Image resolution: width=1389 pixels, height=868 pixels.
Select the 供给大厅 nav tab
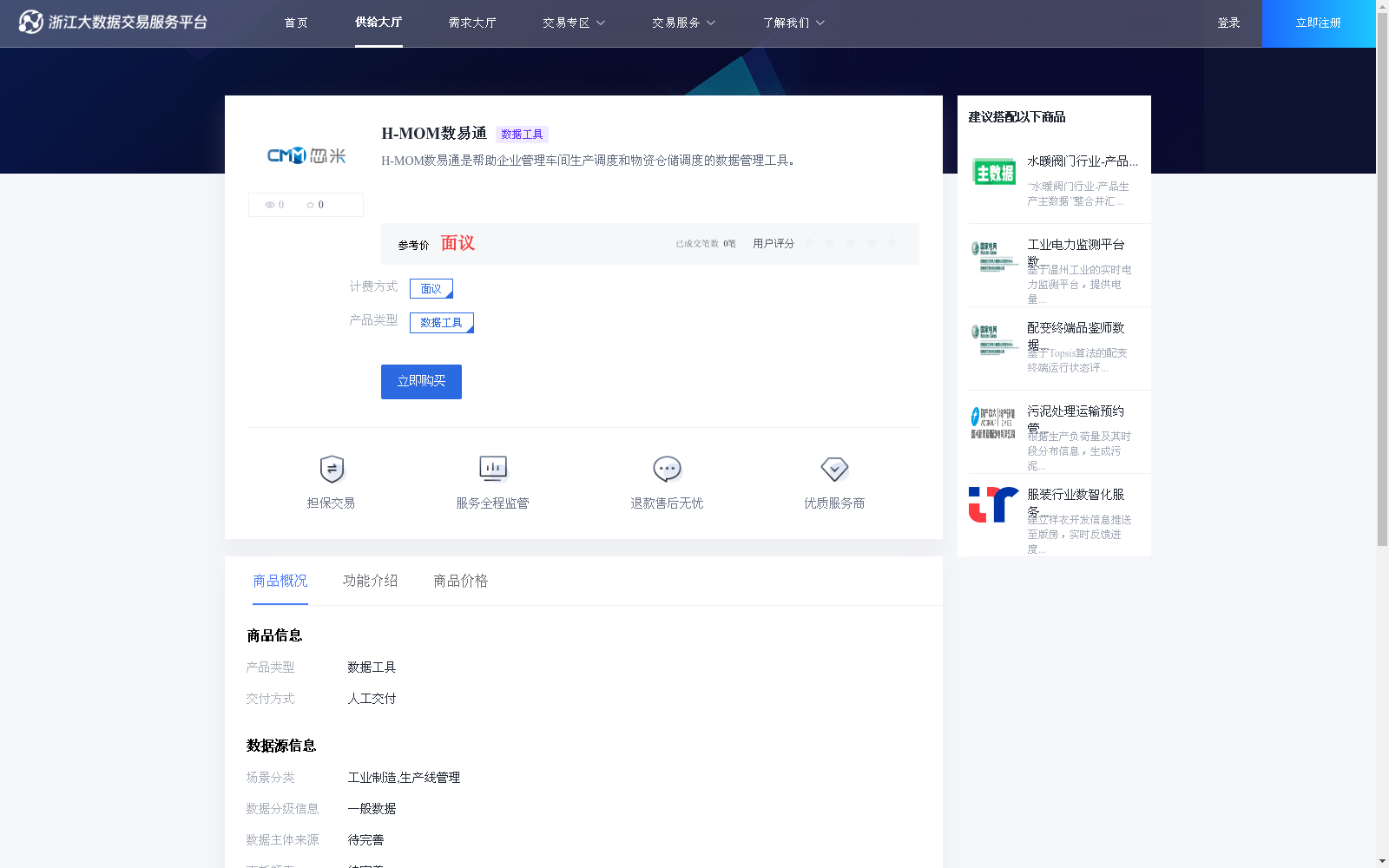click(x=379, y=23)
